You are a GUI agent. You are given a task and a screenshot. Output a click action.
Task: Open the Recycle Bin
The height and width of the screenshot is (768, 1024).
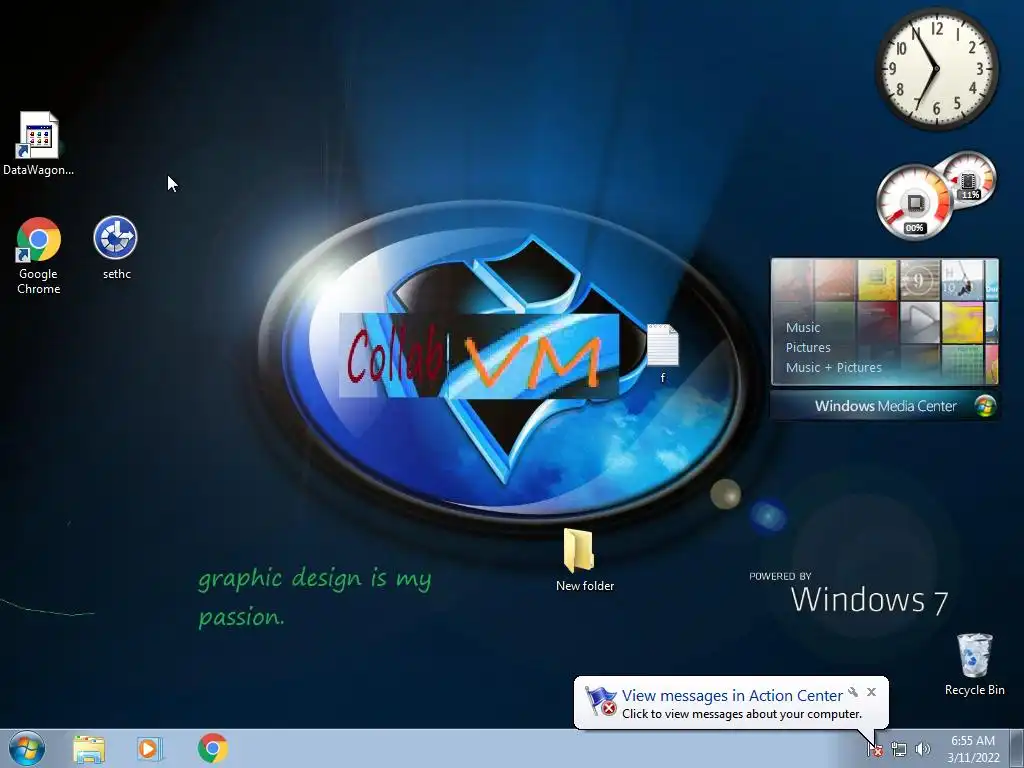(974, 664)
